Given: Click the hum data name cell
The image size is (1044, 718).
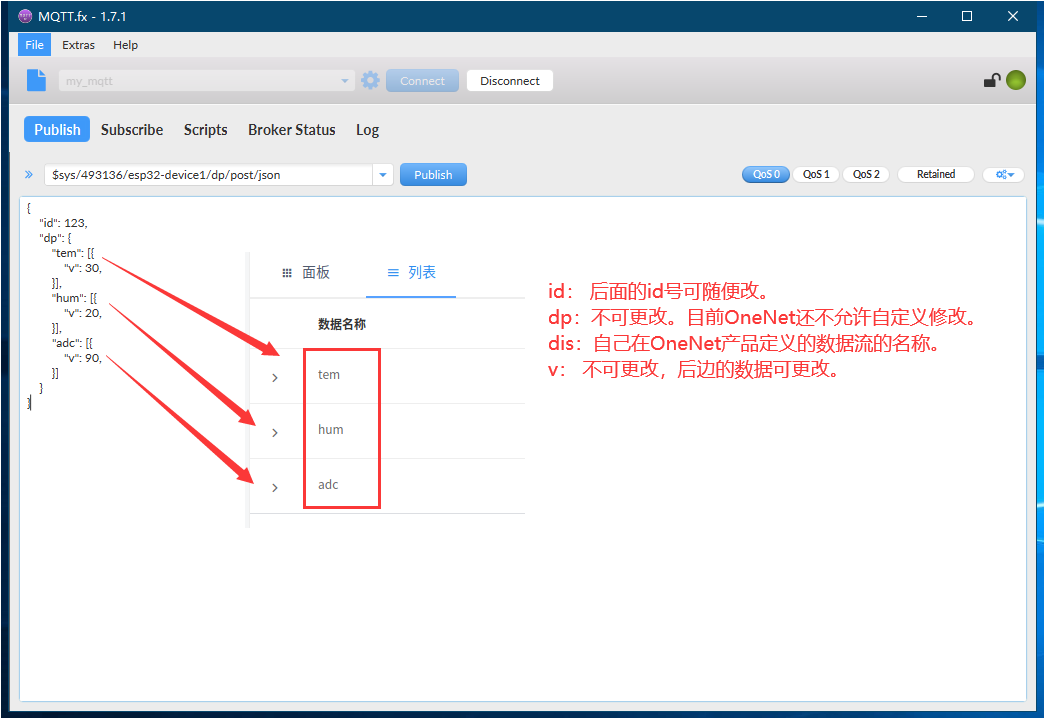Looking at the screenshot, I should tap(330, 430).
